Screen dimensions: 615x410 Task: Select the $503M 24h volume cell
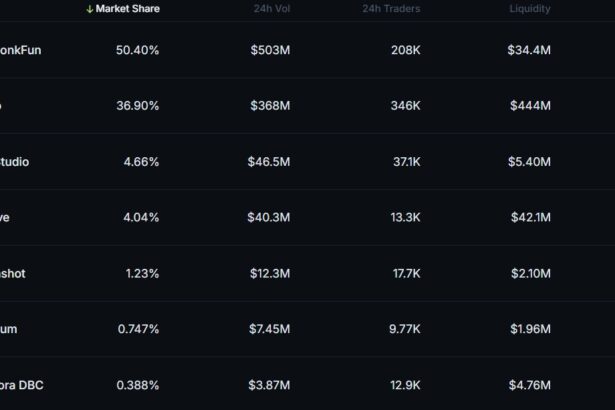[270, 49]
